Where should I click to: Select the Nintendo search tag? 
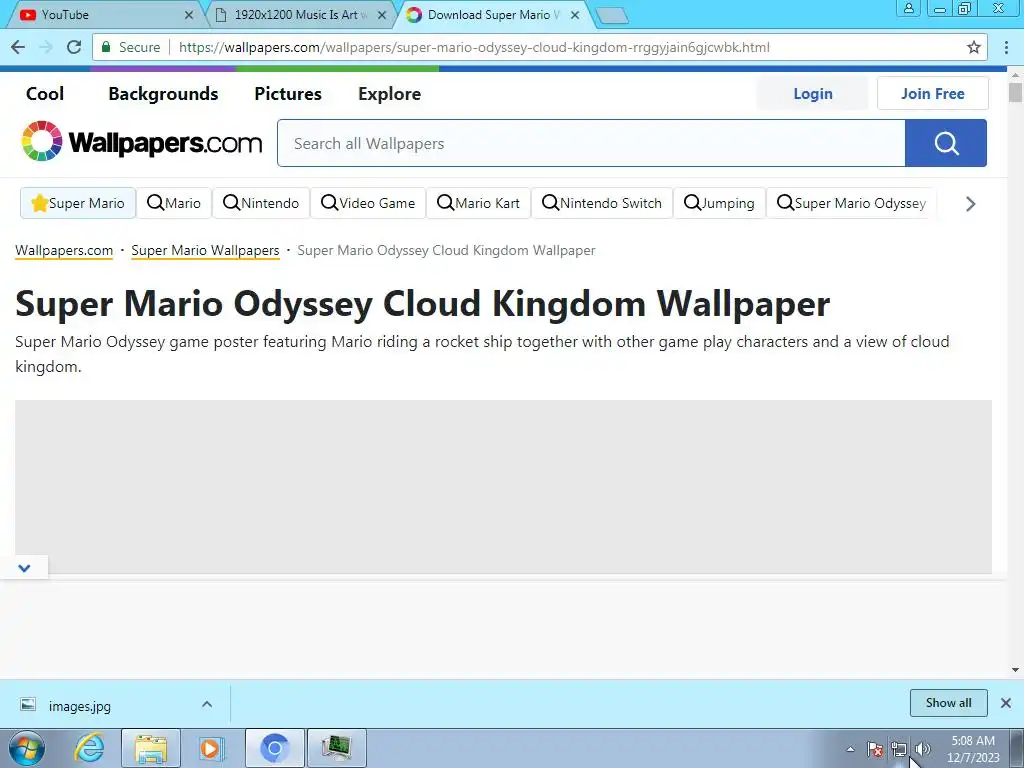click(x=261, y=203)
